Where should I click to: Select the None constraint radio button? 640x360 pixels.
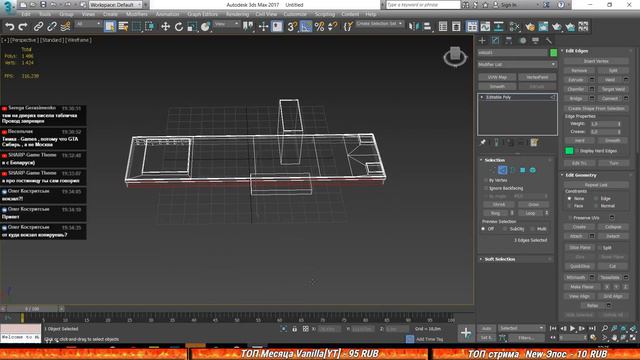[x=570, y=198]
